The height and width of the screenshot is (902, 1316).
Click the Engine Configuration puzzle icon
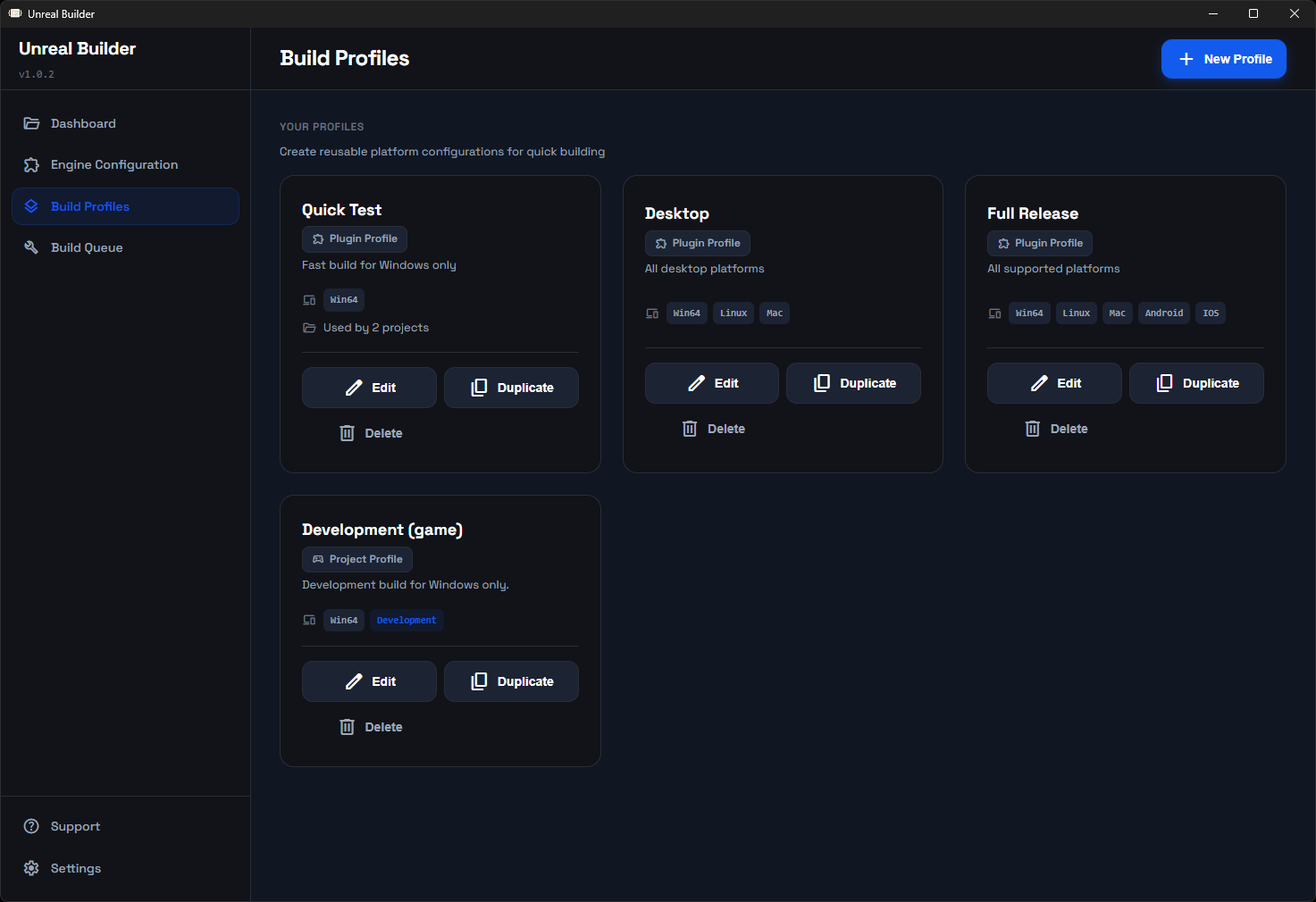pos(31,164)
